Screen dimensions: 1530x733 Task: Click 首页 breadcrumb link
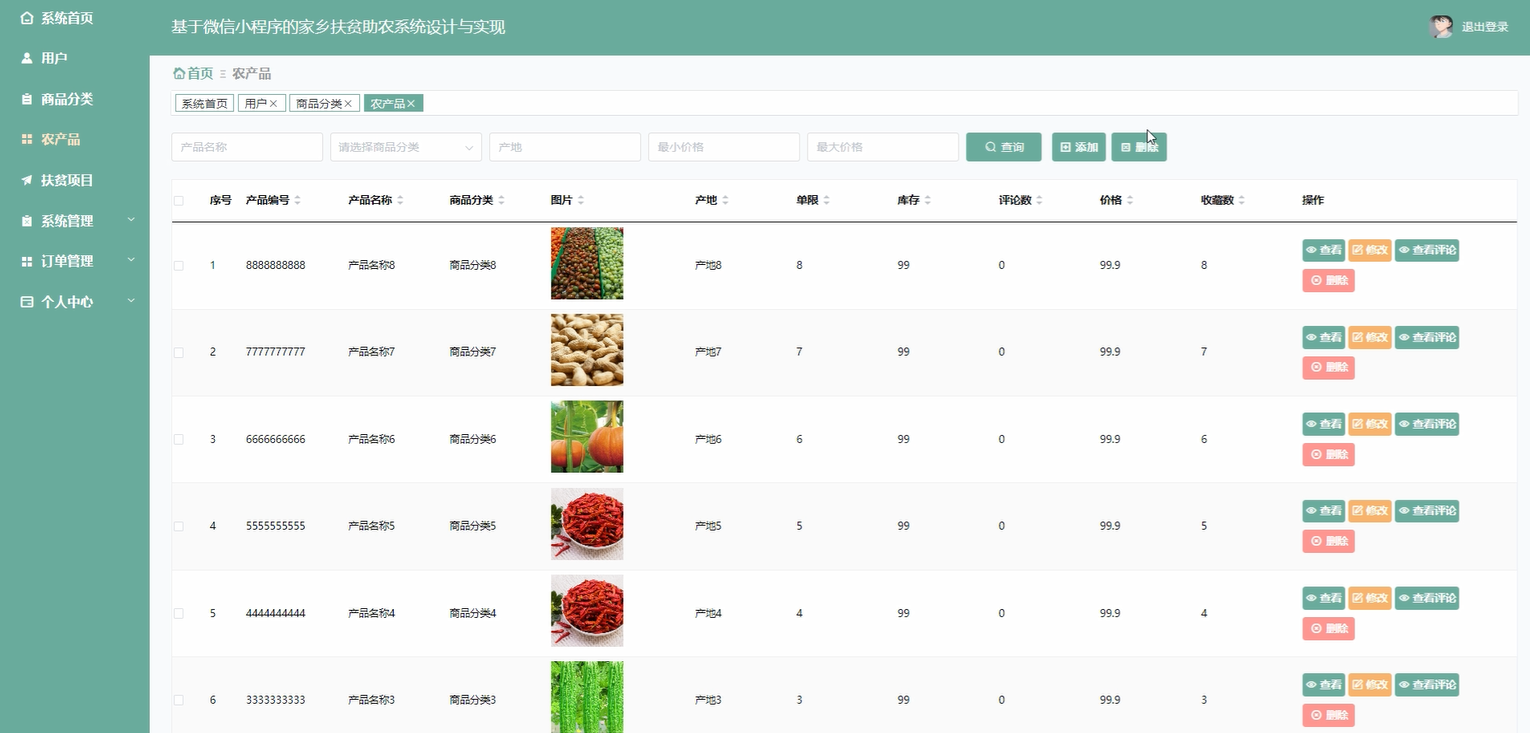click(x=193, y=73)
